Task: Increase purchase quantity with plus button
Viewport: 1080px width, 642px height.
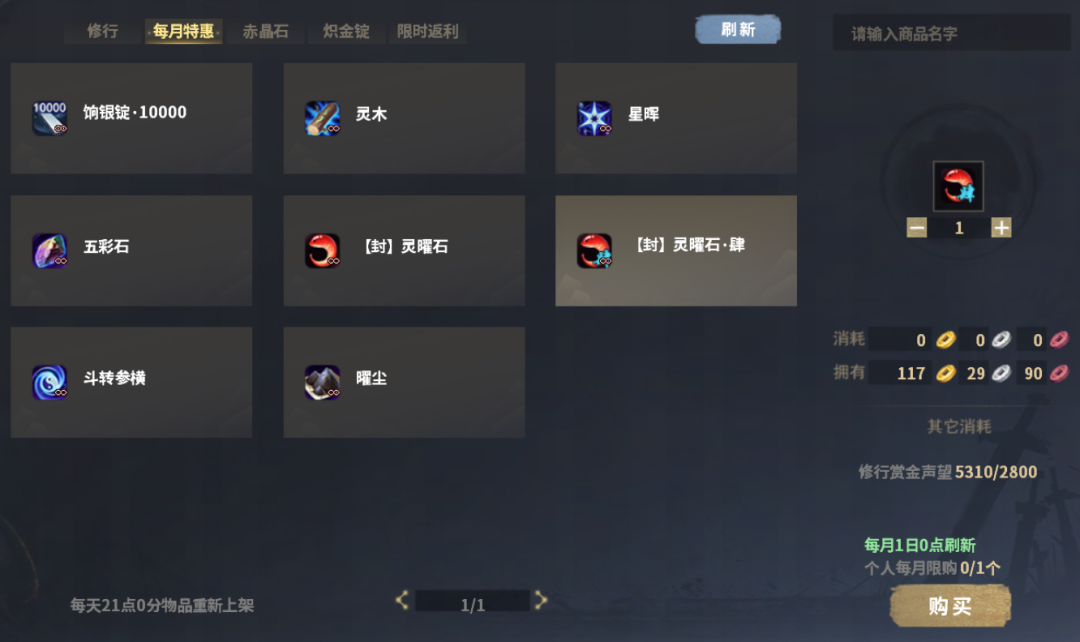Action: point(1001,227)
